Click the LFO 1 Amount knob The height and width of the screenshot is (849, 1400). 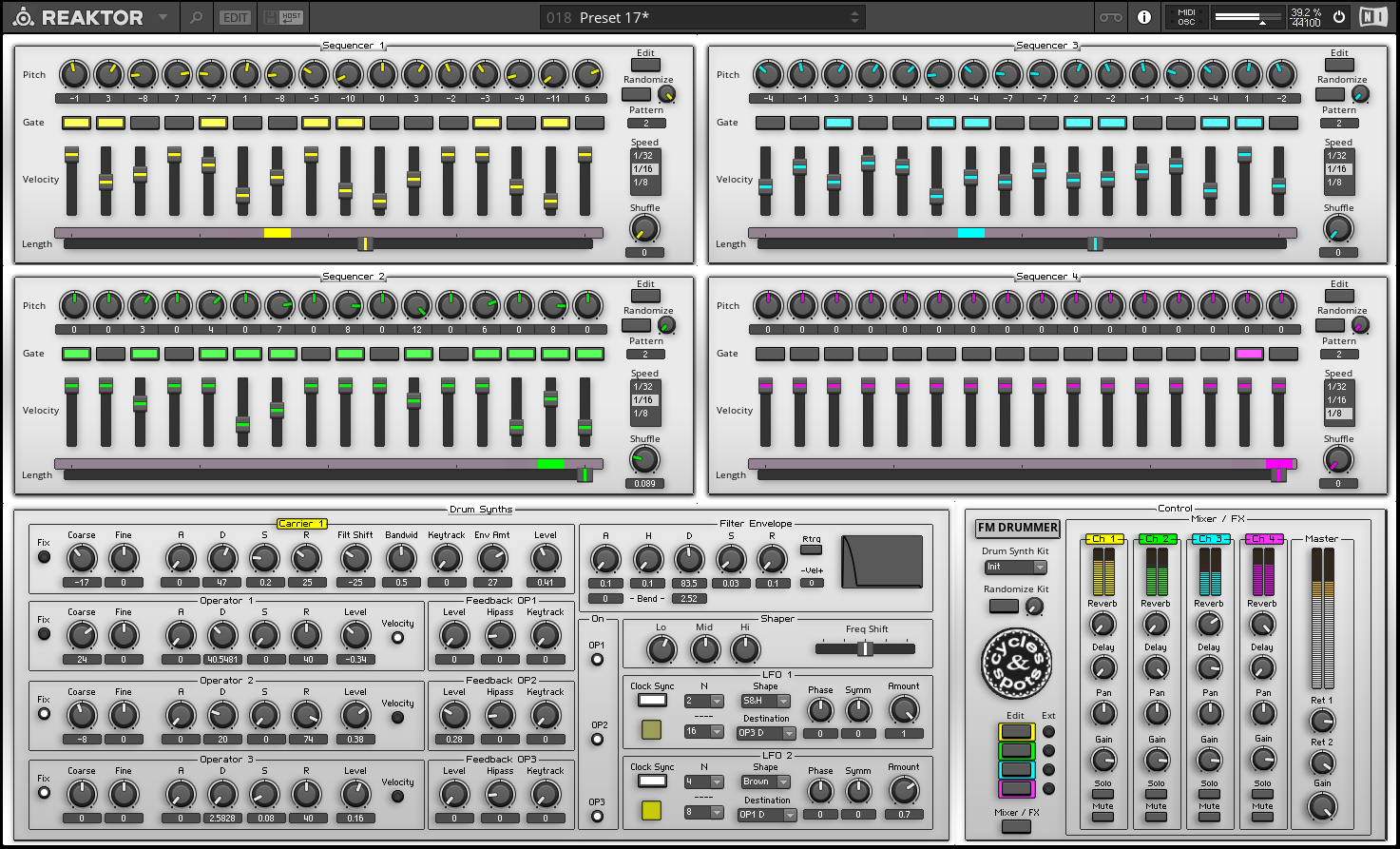click(904, 709)
